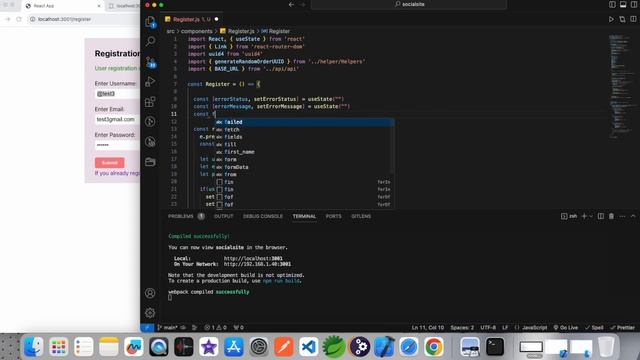Open the Explorer view in activity bar
Screen dimensions: 640x360
click(x=150, y=22)
